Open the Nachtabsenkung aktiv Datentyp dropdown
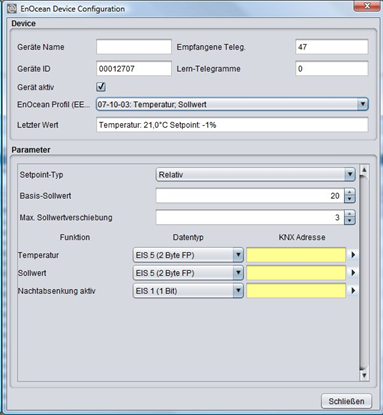 pyautogui.click(x=188, y=291)
